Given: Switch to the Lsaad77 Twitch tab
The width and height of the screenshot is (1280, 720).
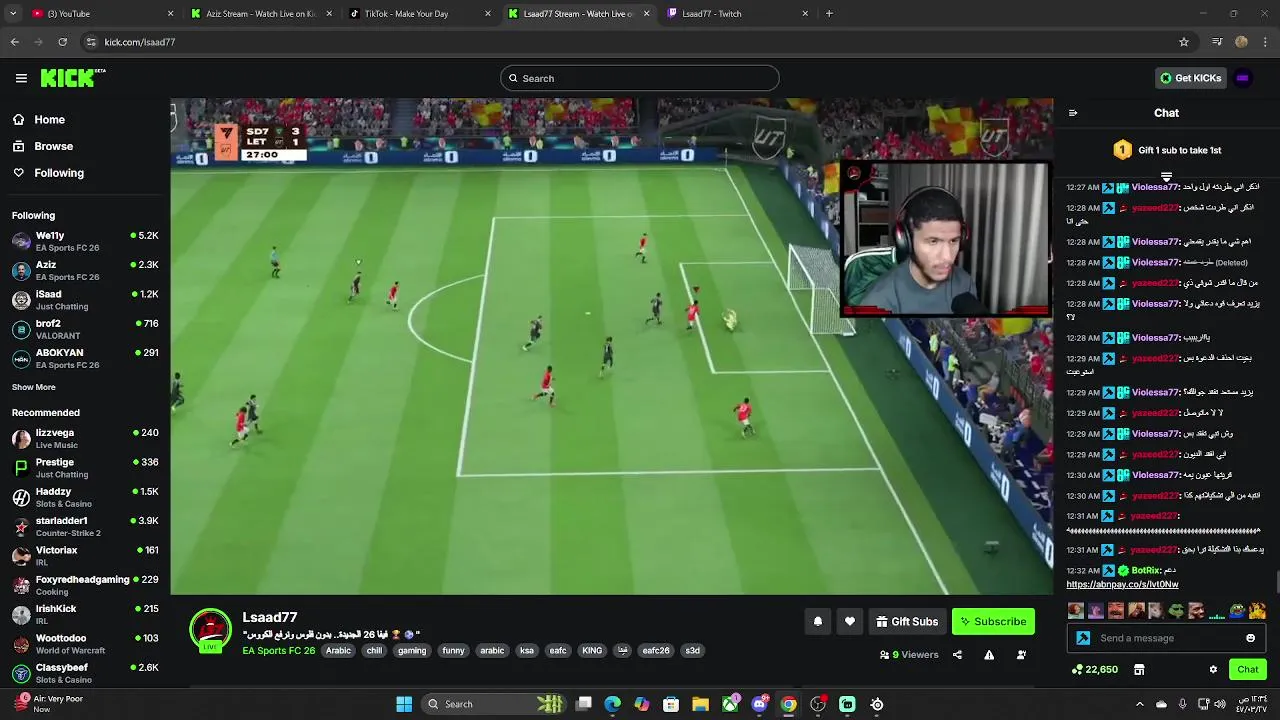Looking at the screenshot, I should tap(738, 14).
